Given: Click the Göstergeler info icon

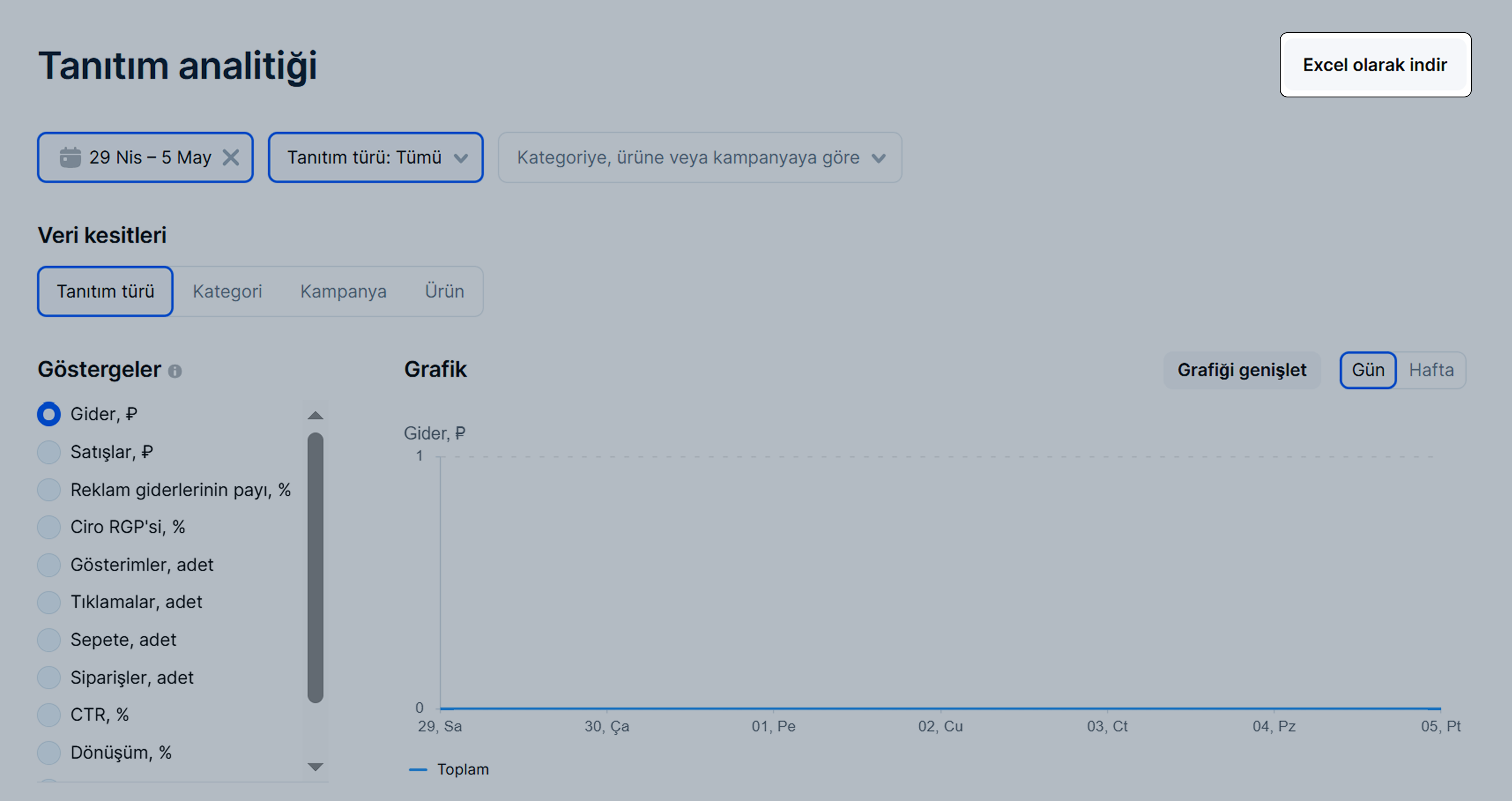Looking at the screenshot, I should pos(175,371).
